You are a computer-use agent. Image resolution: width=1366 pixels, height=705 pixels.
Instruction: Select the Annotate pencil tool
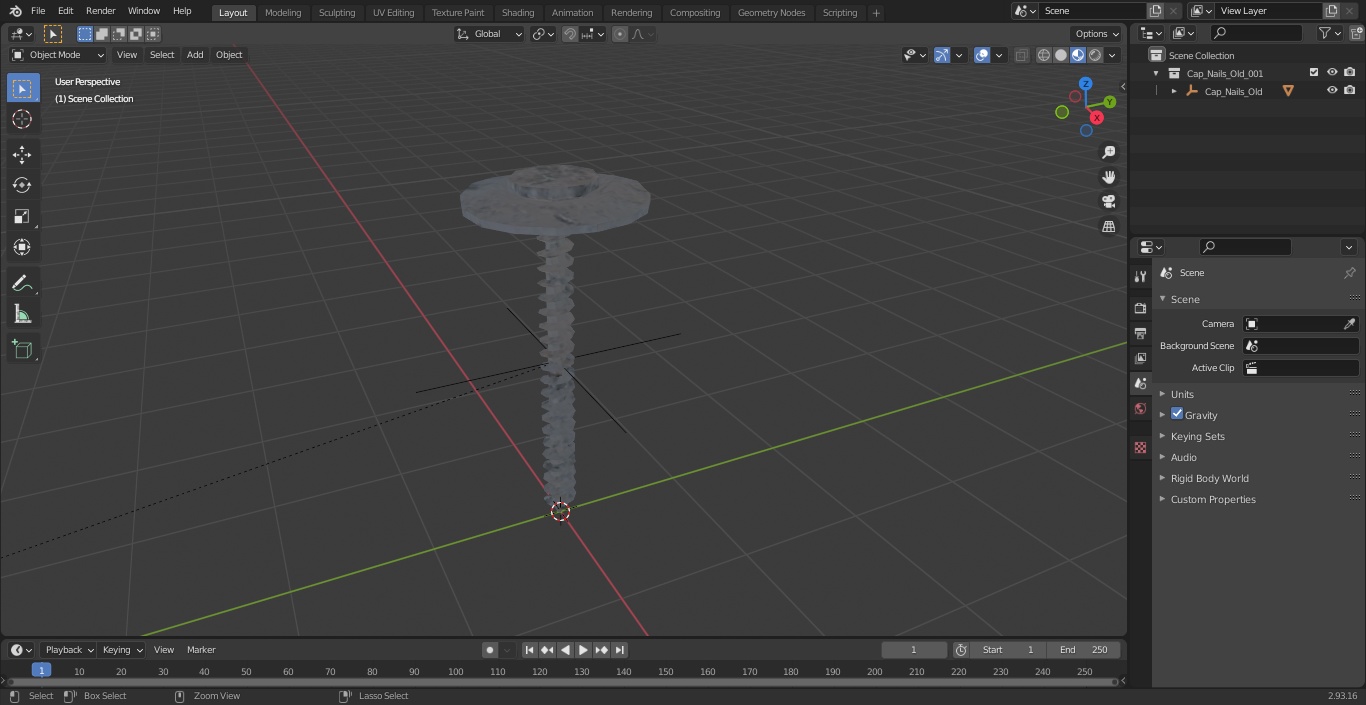coord(22,283)
